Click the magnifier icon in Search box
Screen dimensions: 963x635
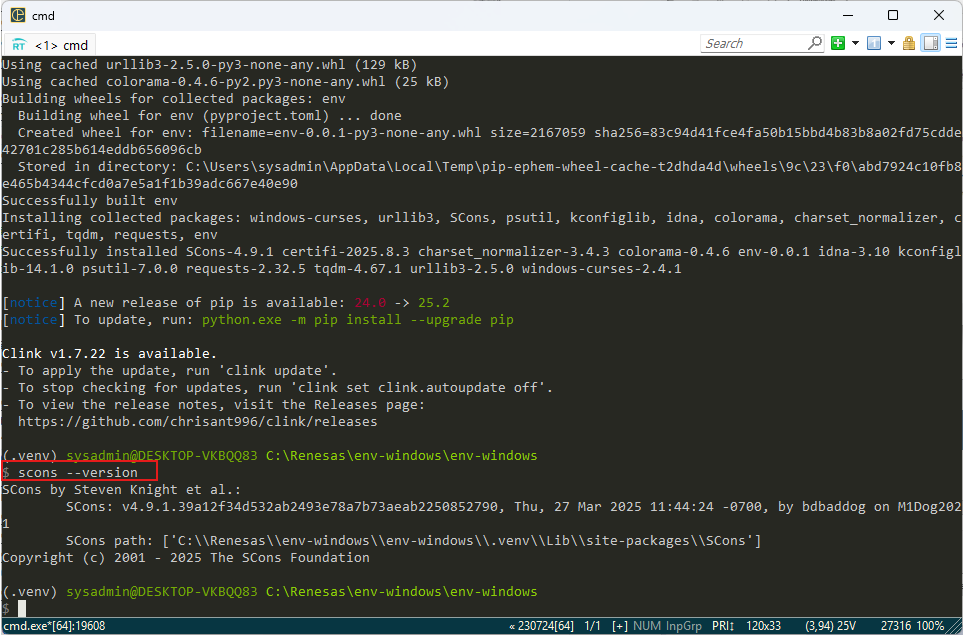(x=815, y=43)
